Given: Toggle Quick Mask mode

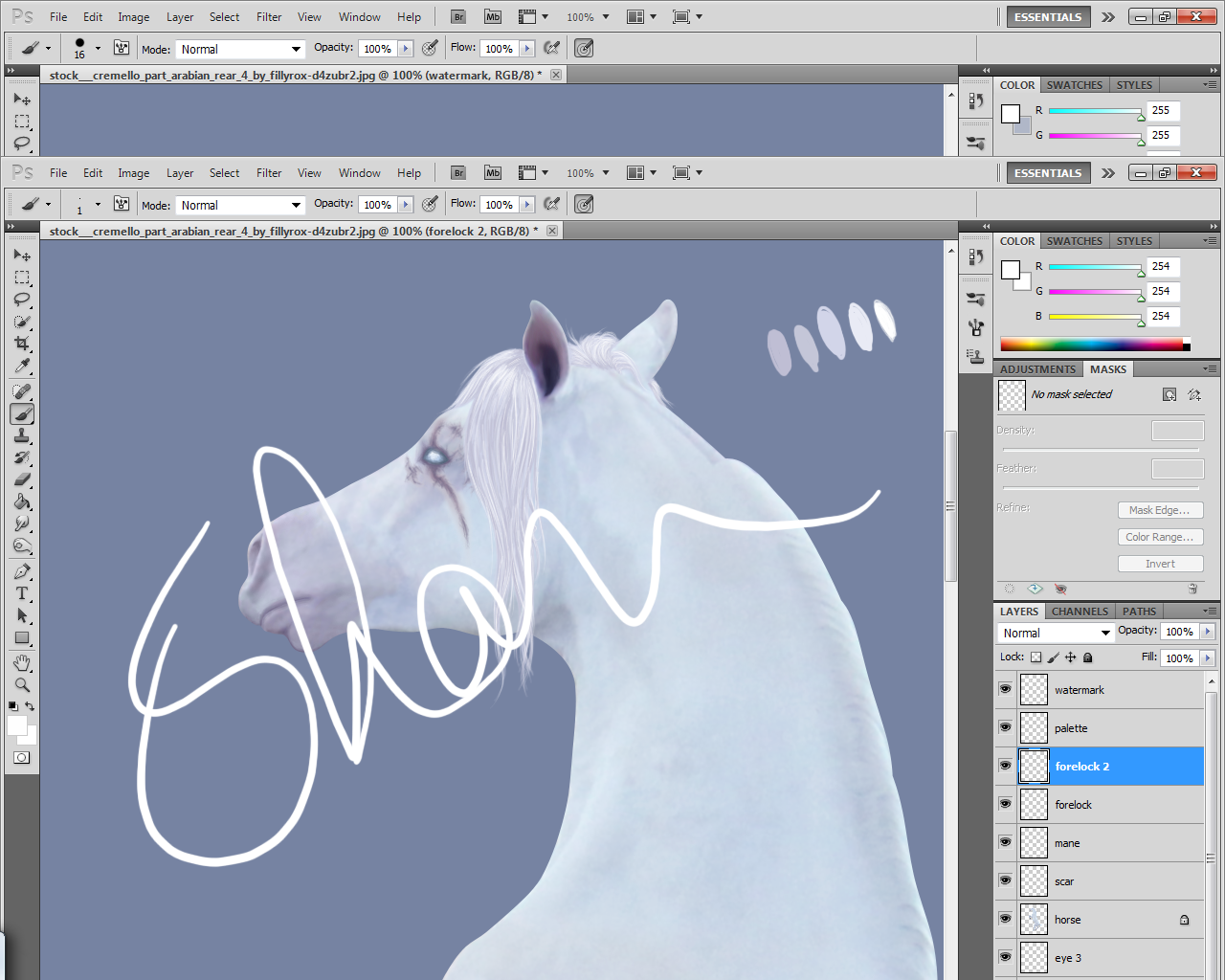Looking at the screenshot, I should coord(21,757).
